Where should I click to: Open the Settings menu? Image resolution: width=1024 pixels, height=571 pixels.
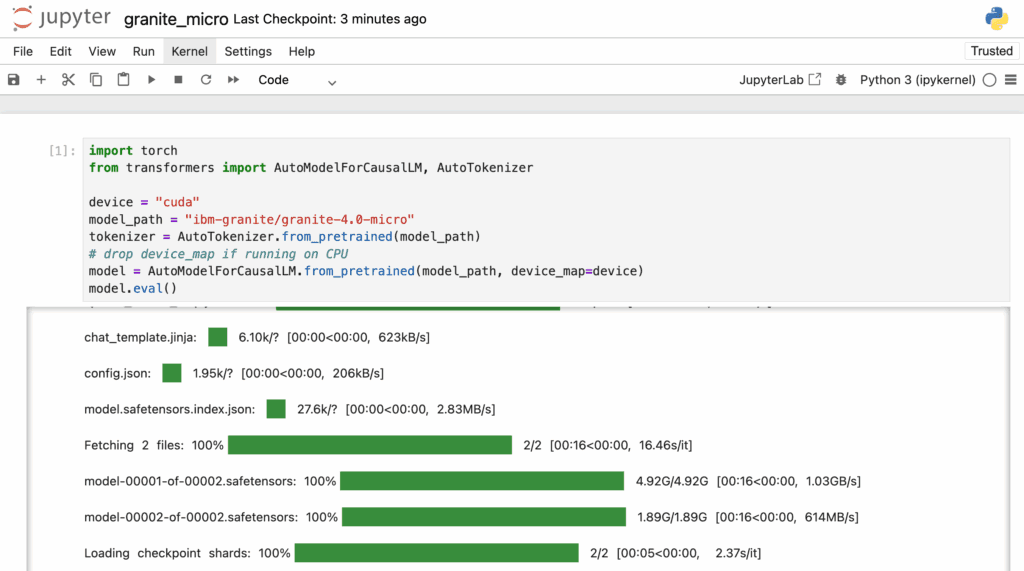point(248,51)
